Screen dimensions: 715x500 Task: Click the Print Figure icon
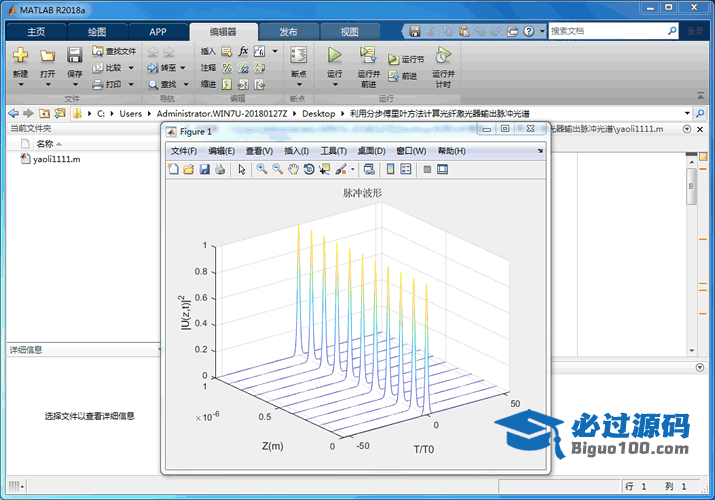219,170
